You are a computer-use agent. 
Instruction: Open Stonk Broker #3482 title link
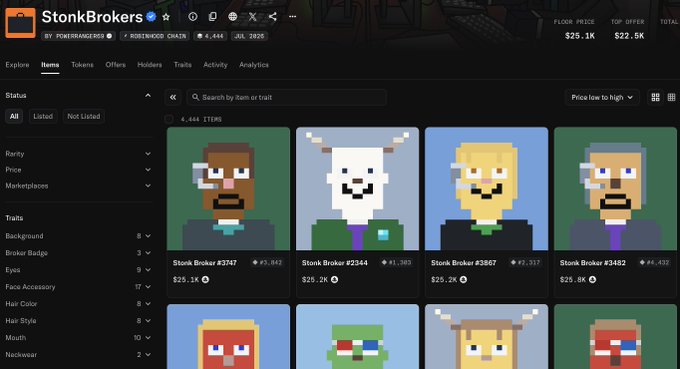point(592,263)
